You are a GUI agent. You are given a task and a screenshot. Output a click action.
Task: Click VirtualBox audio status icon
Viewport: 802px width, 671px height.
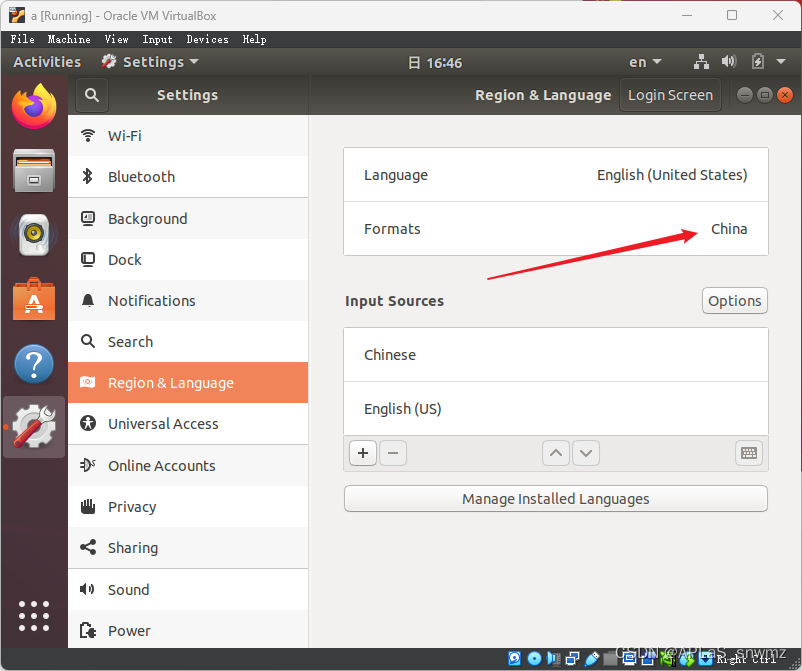pos(553,659)
